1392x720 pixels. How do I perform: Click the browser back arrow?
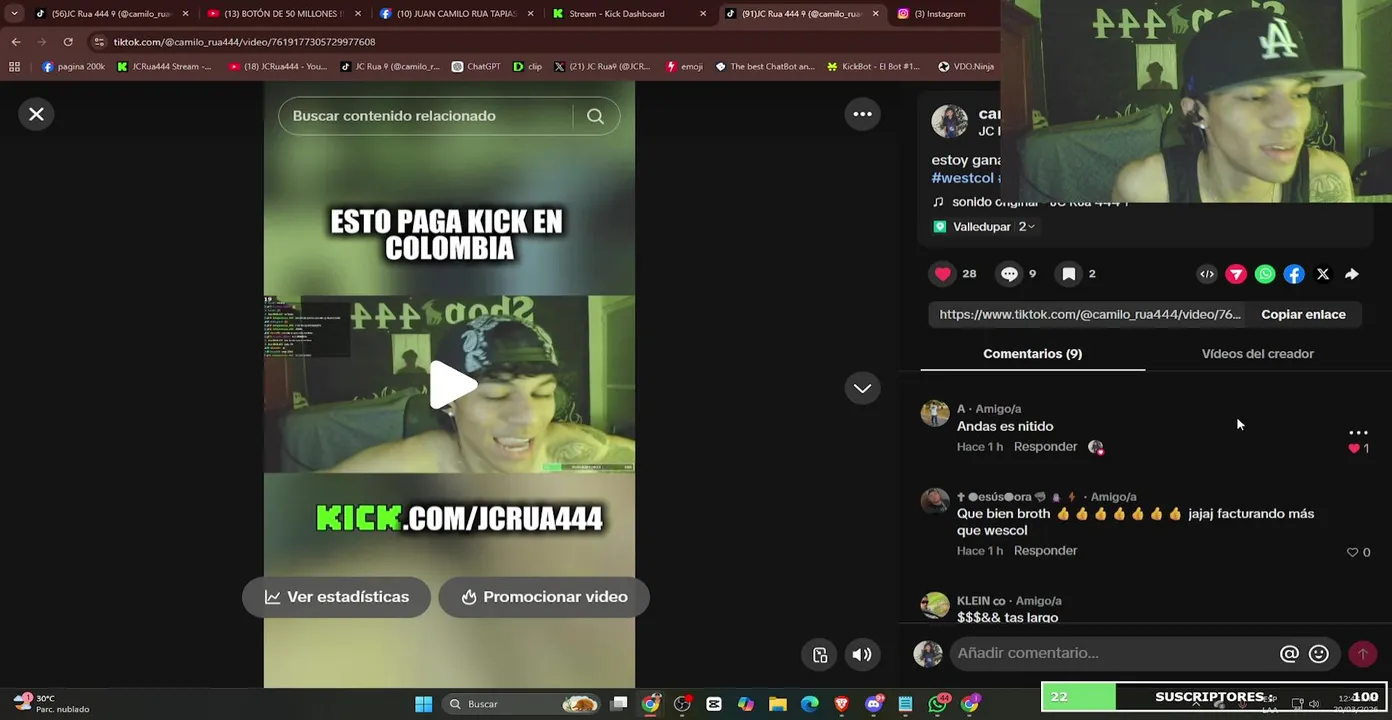16,42
